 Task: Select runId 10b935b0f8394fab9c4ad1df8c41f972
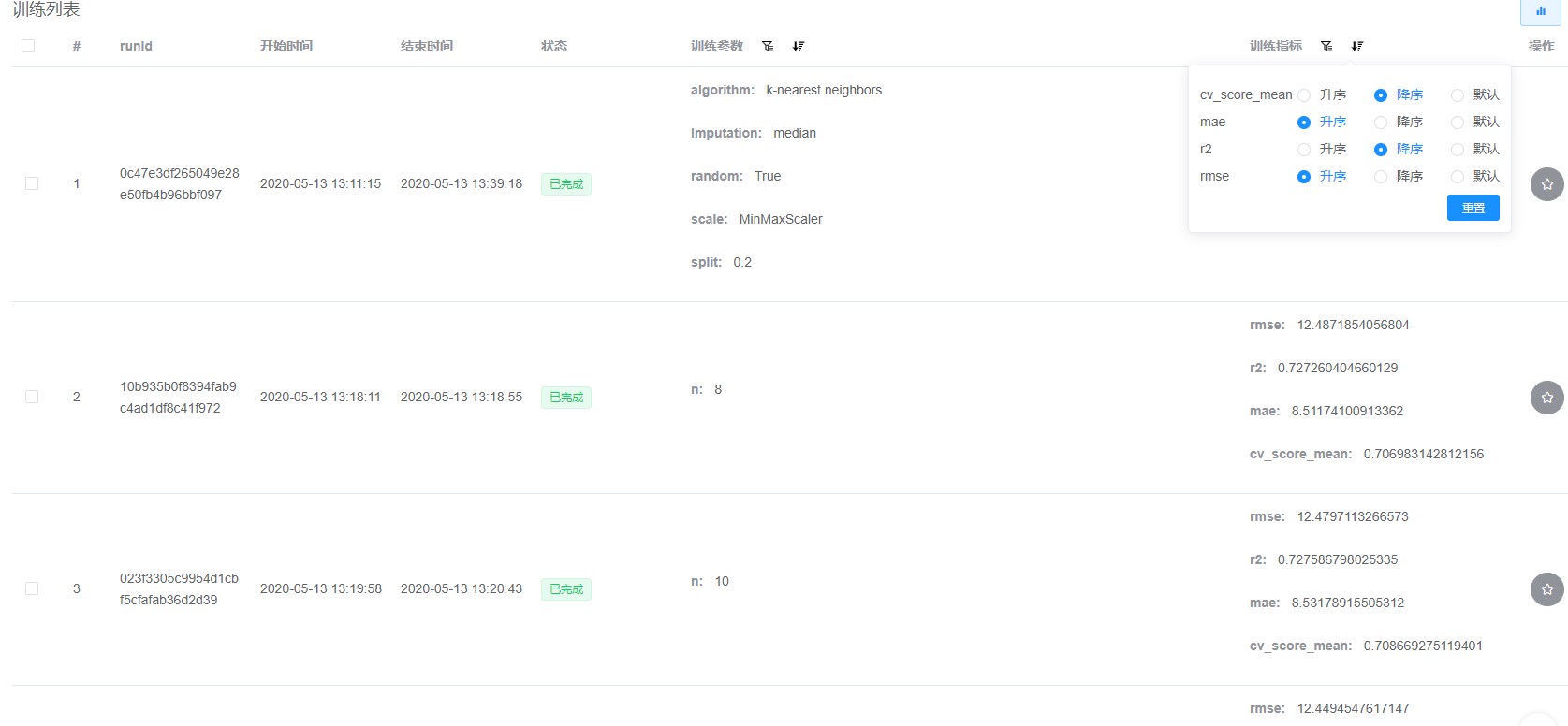178,398
